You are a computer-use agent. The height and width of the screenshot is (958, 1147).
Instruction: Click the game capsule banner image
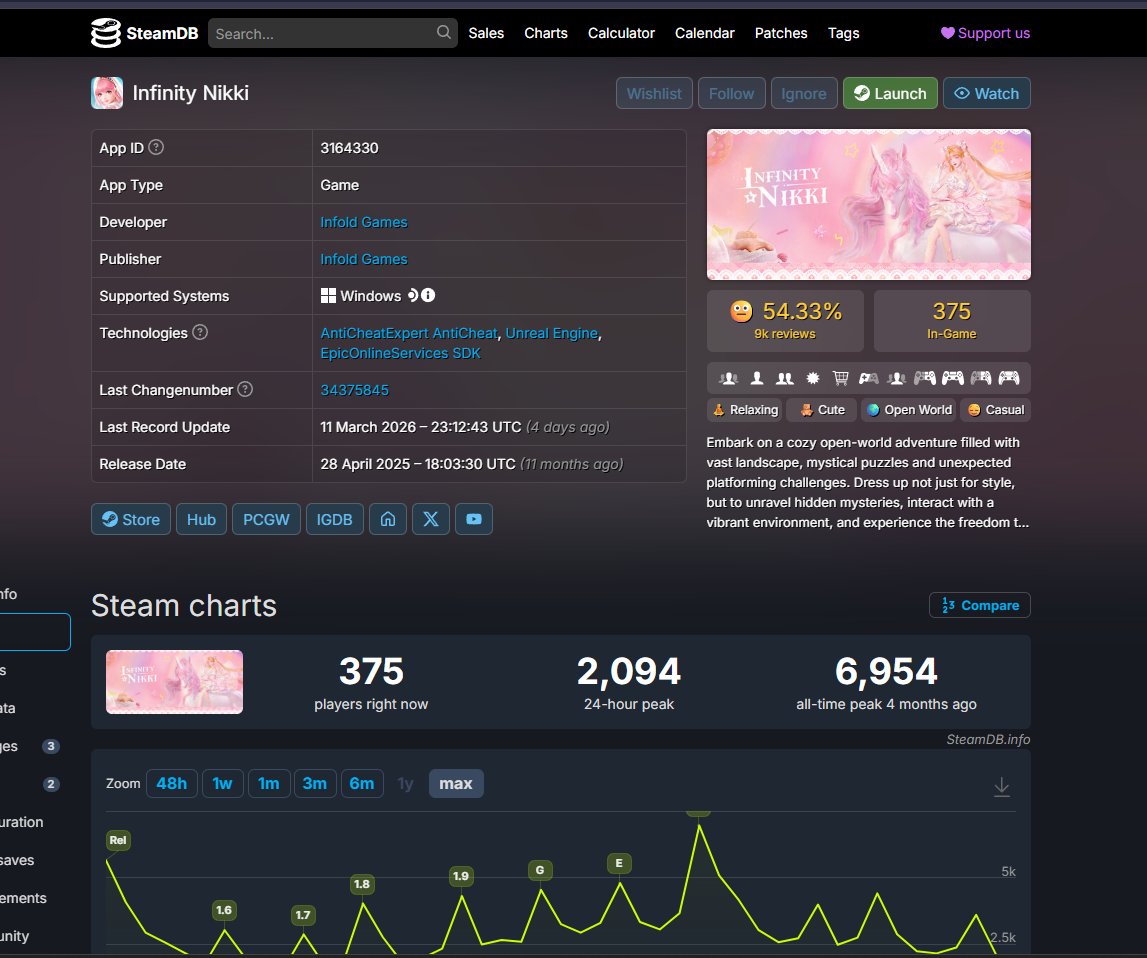click(x=868, y=205)
